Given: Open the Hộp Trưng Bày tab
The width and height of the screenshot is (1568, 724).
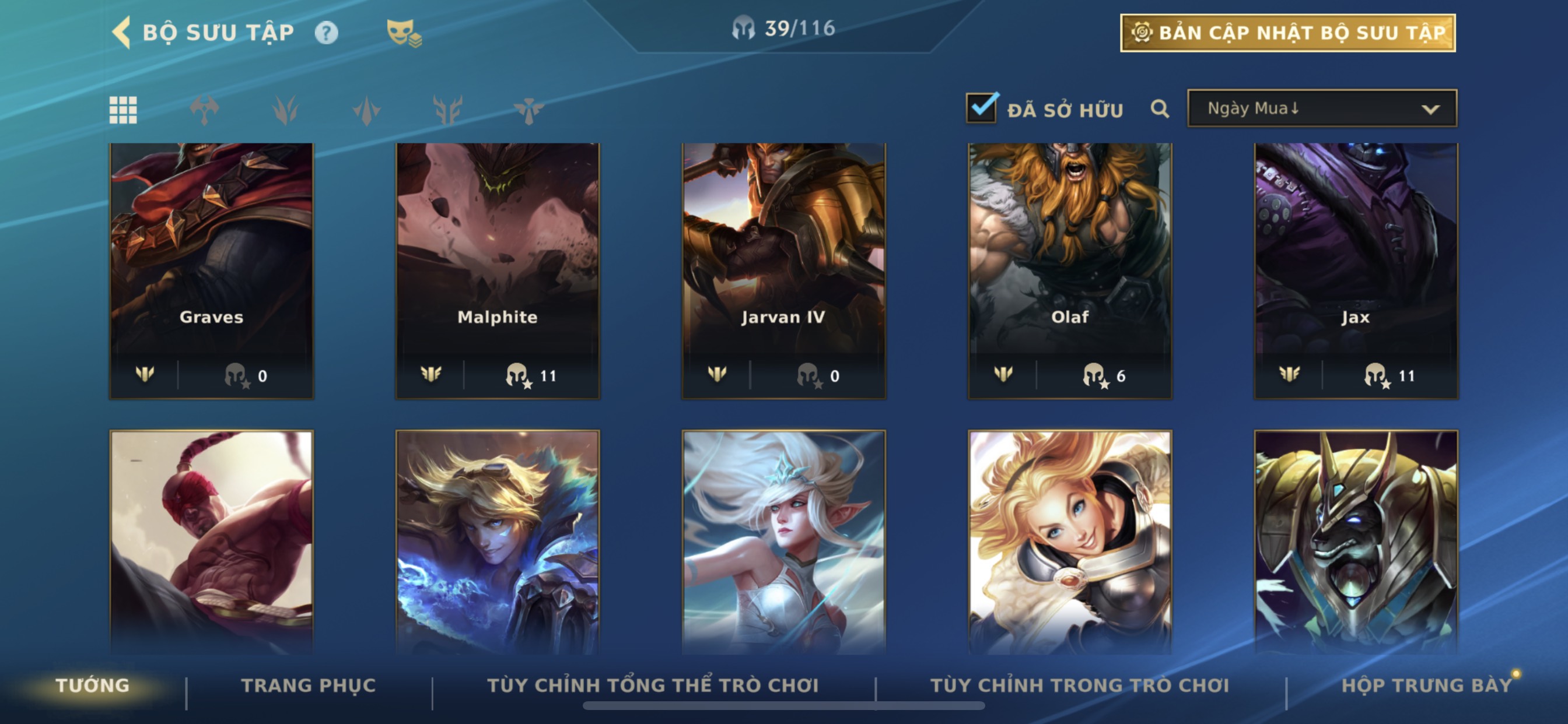Looking at the screenshot, I should tap(1426, 685).
